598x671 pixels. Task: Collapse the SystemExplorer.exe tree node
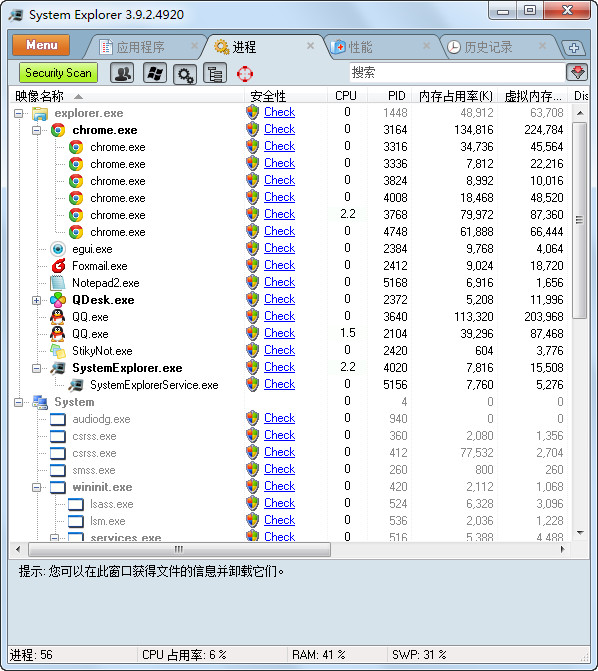pyautogui.click(x=36, y=368)
